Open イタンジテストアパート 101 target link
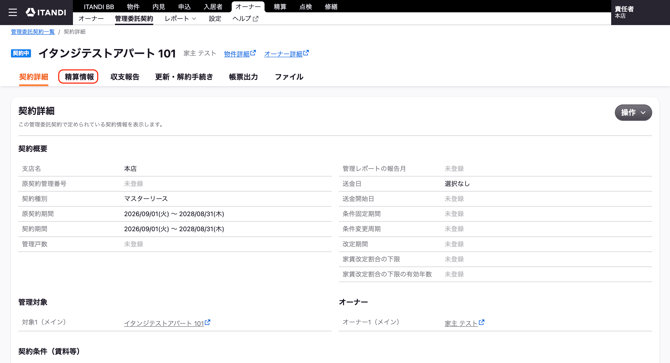Screen dimensions: 670x363 tap(164, 323)
